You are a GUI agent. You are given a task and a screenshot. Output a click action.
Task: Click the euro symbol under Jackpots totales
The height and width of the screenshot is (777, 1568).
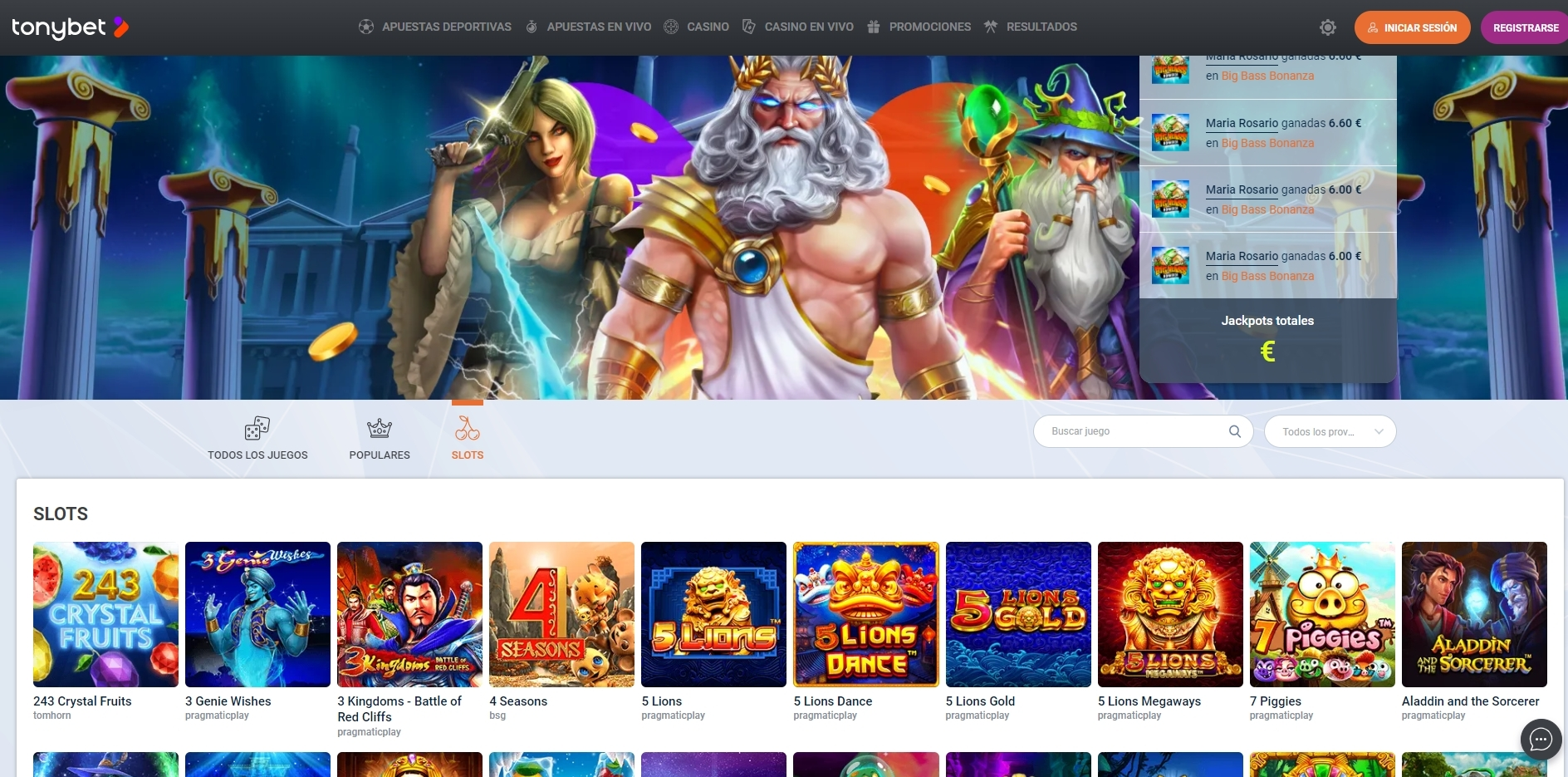pos(1267,352)
